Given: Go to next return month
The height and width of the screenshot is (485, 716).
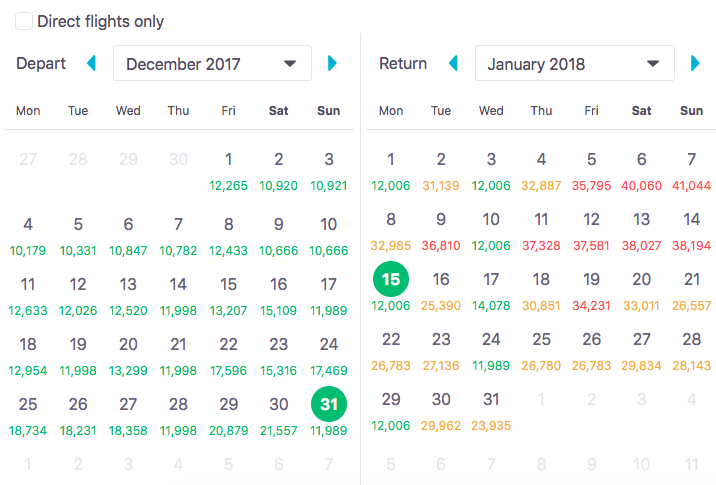Looking at the screenshot, I should (x=695, y=64).
